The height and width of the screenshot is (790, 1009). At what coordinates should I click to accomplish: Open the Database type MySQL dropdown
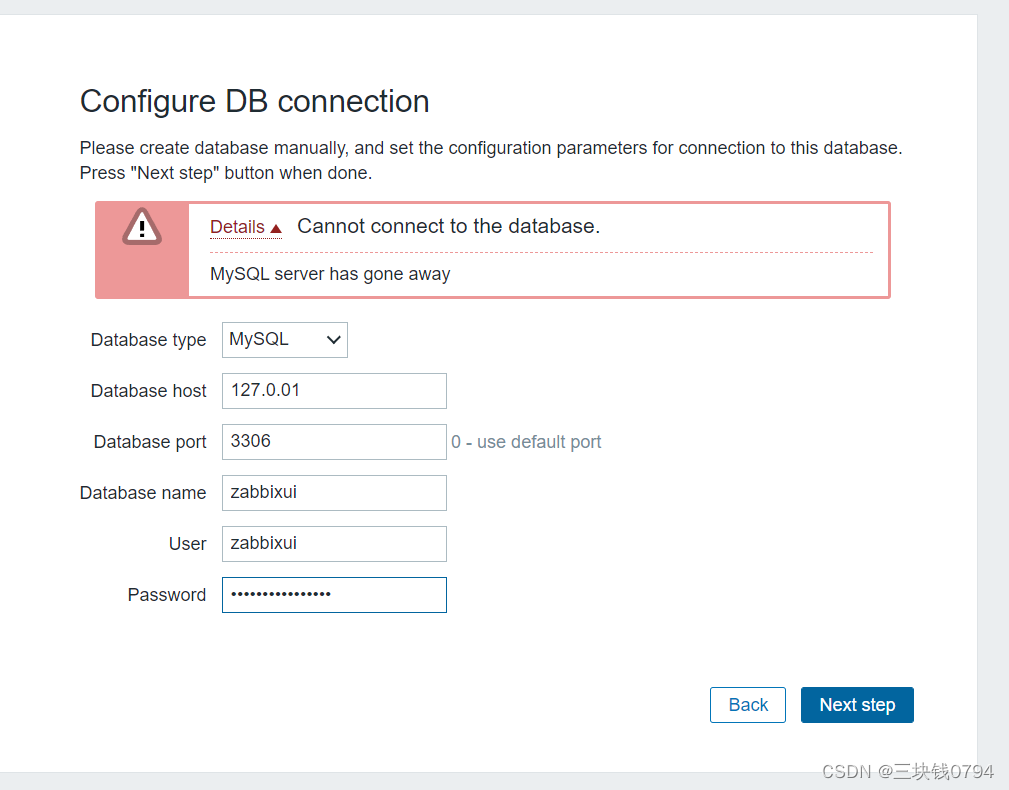(285, 340)
